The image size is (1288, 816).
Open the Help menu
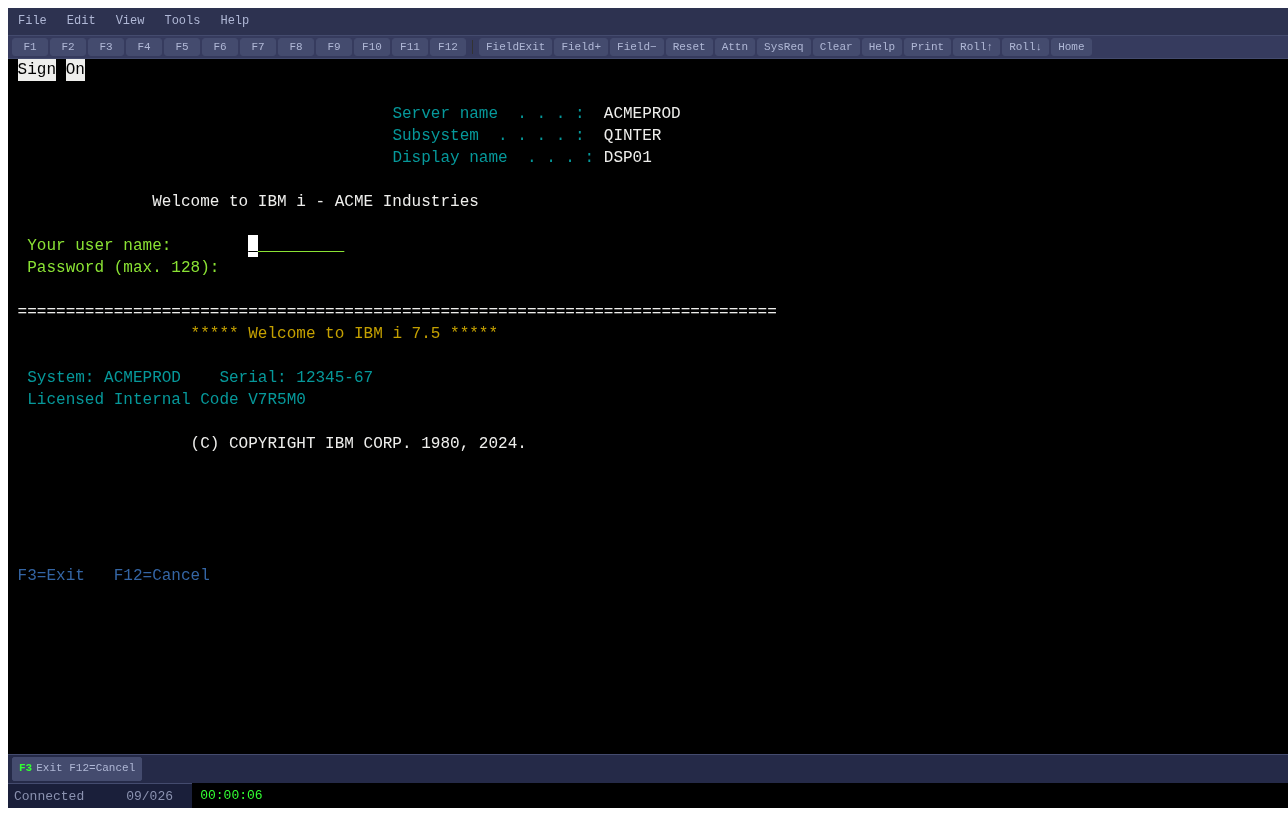(235, 21)
